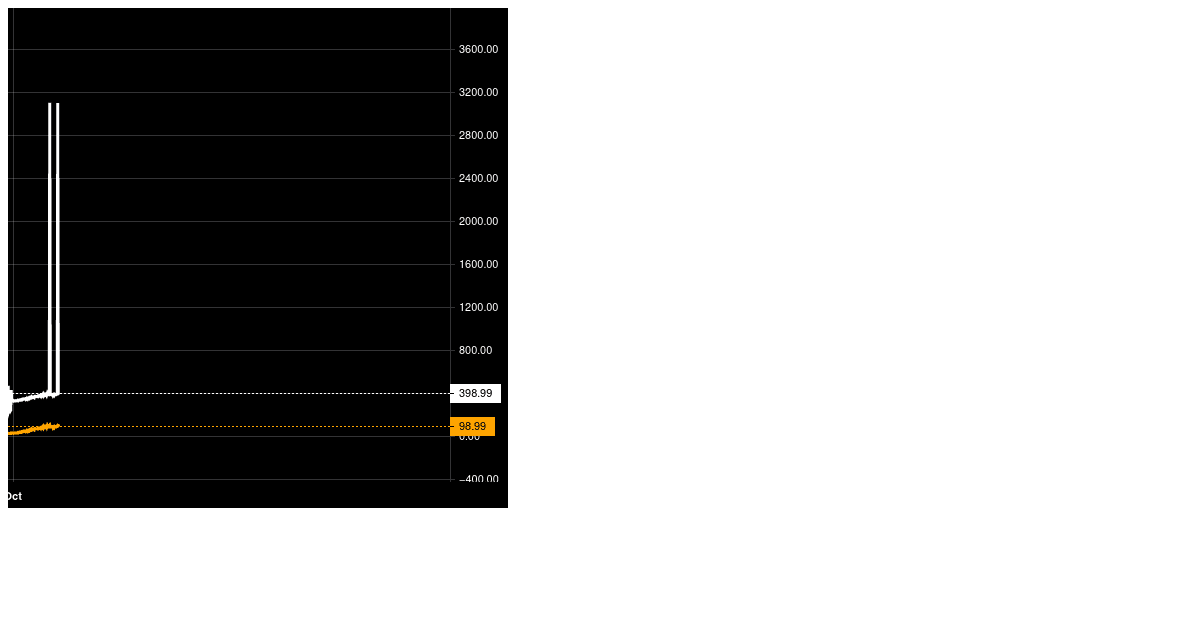Click the orange dotted price line
Screen dimensions: 1200x630
point(250,426)
